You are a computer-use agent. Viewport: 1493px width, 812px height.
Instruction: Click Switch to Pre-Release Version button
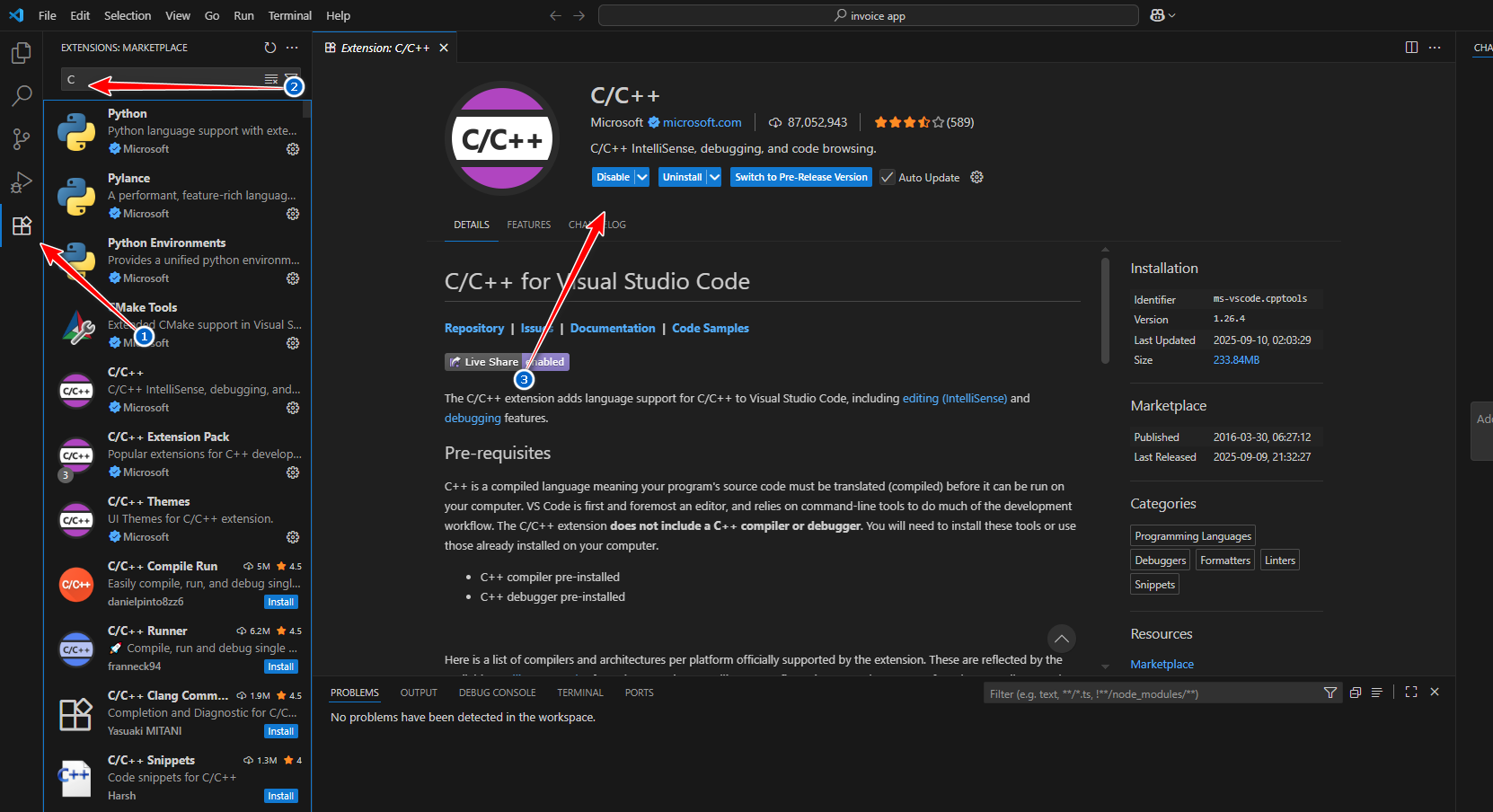pos(800,178)
